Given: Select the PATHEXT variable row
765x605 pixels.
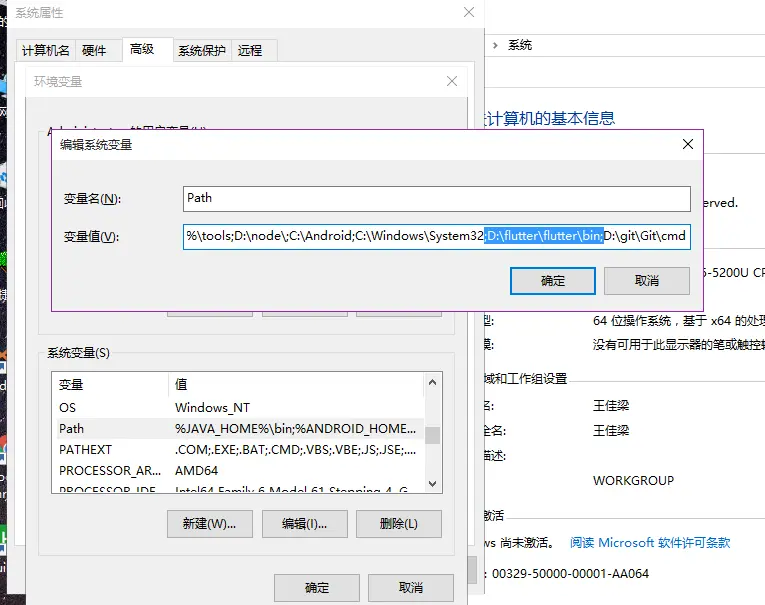Looking at the screenshot, I should point(240,449).
